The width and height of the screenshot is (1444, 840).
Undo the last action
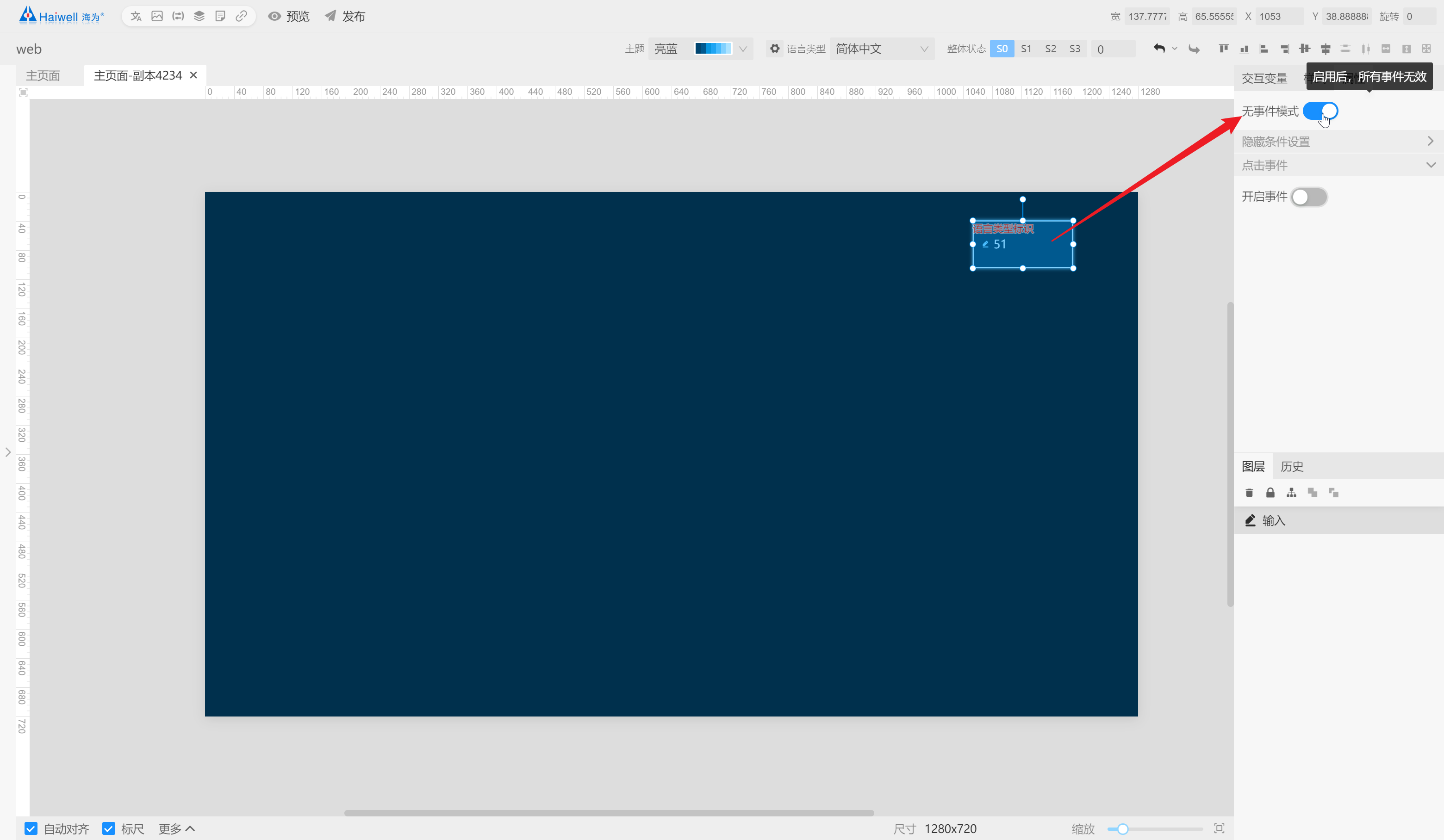[1159, 49]
